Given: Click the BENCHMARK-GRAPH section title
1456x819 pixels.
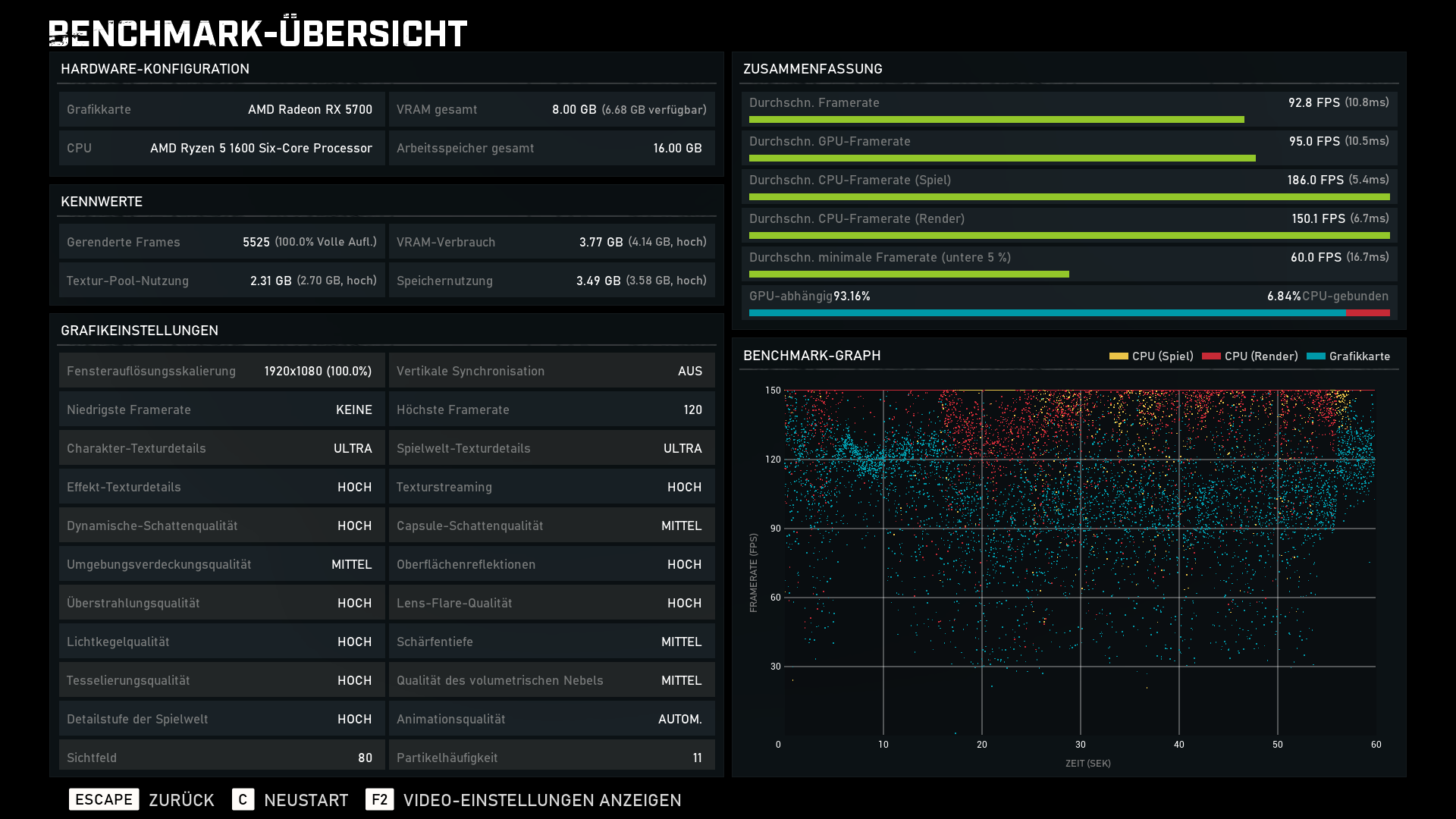Looking at the screenshot, I should point(811,356).
